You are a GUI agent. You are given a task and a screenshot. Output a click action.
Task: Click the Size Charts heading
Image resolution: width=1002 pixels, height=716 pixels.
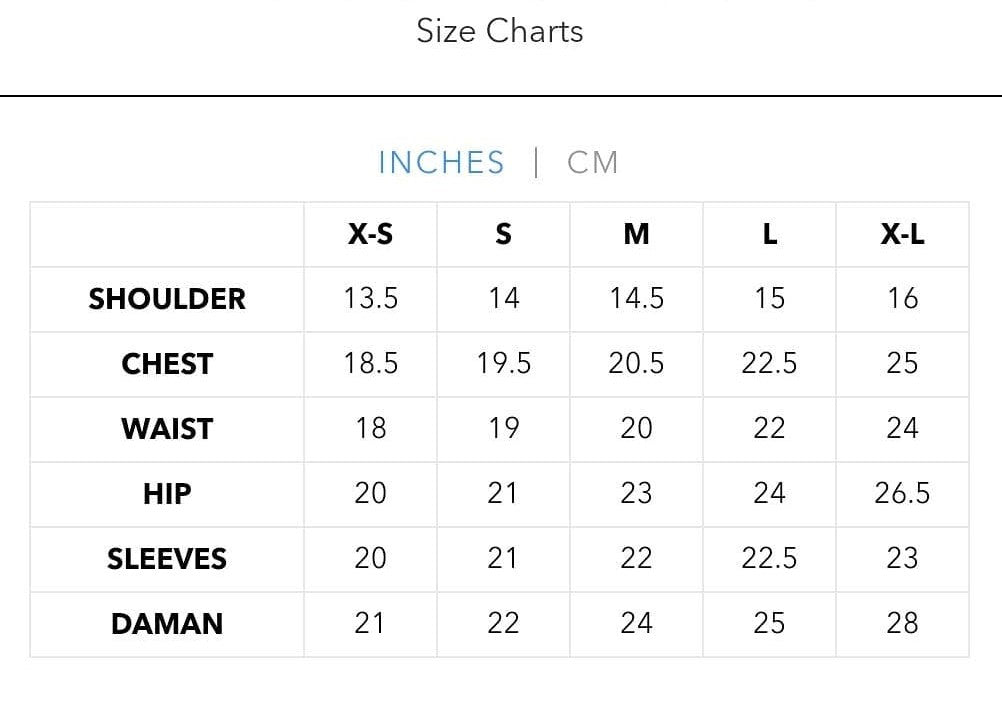pos(499,31)
